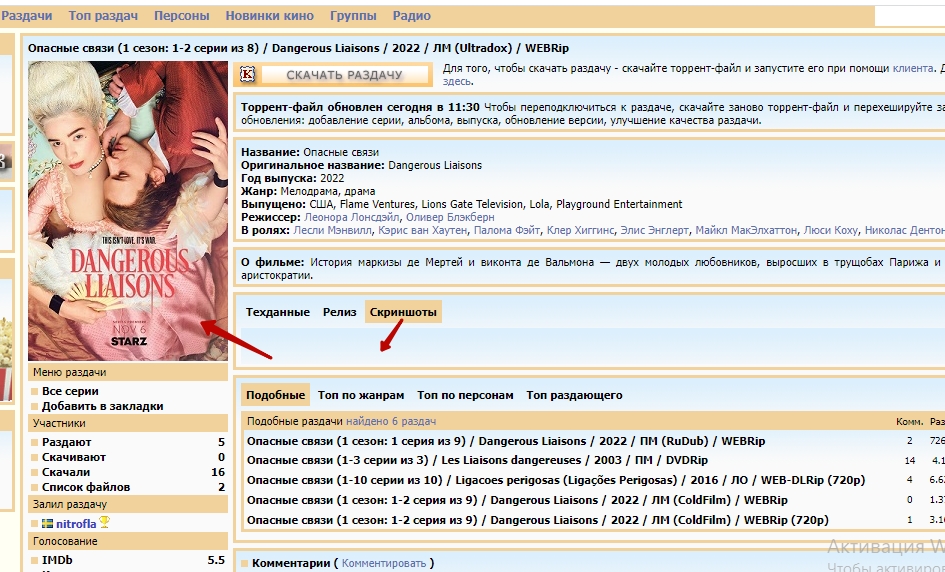Click the Все серии sidebar link
The width and height of the screenshot is (945, 572).
pos(70,391)
